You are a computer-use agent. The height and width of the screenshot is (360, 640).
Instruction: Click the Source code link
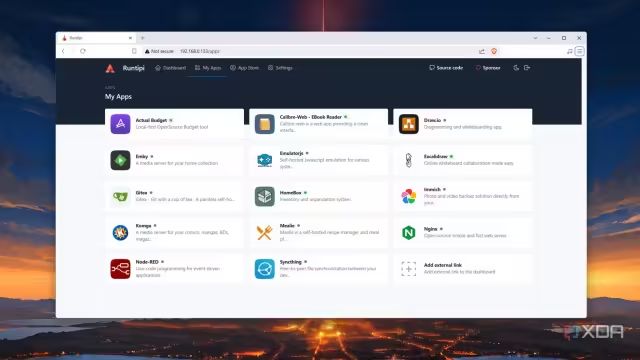click(446, 68)
